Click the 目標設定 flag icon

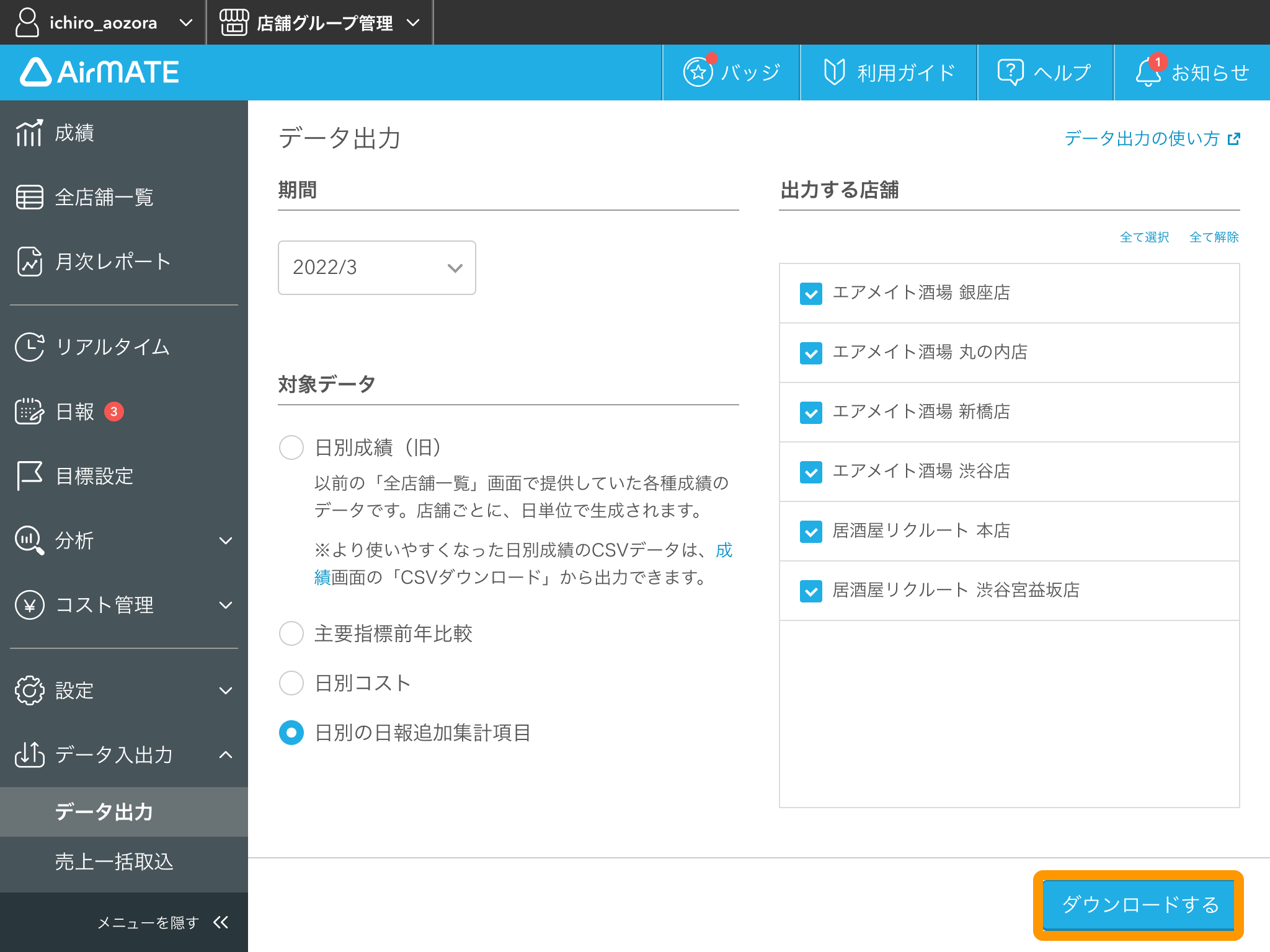coord(29,476)
